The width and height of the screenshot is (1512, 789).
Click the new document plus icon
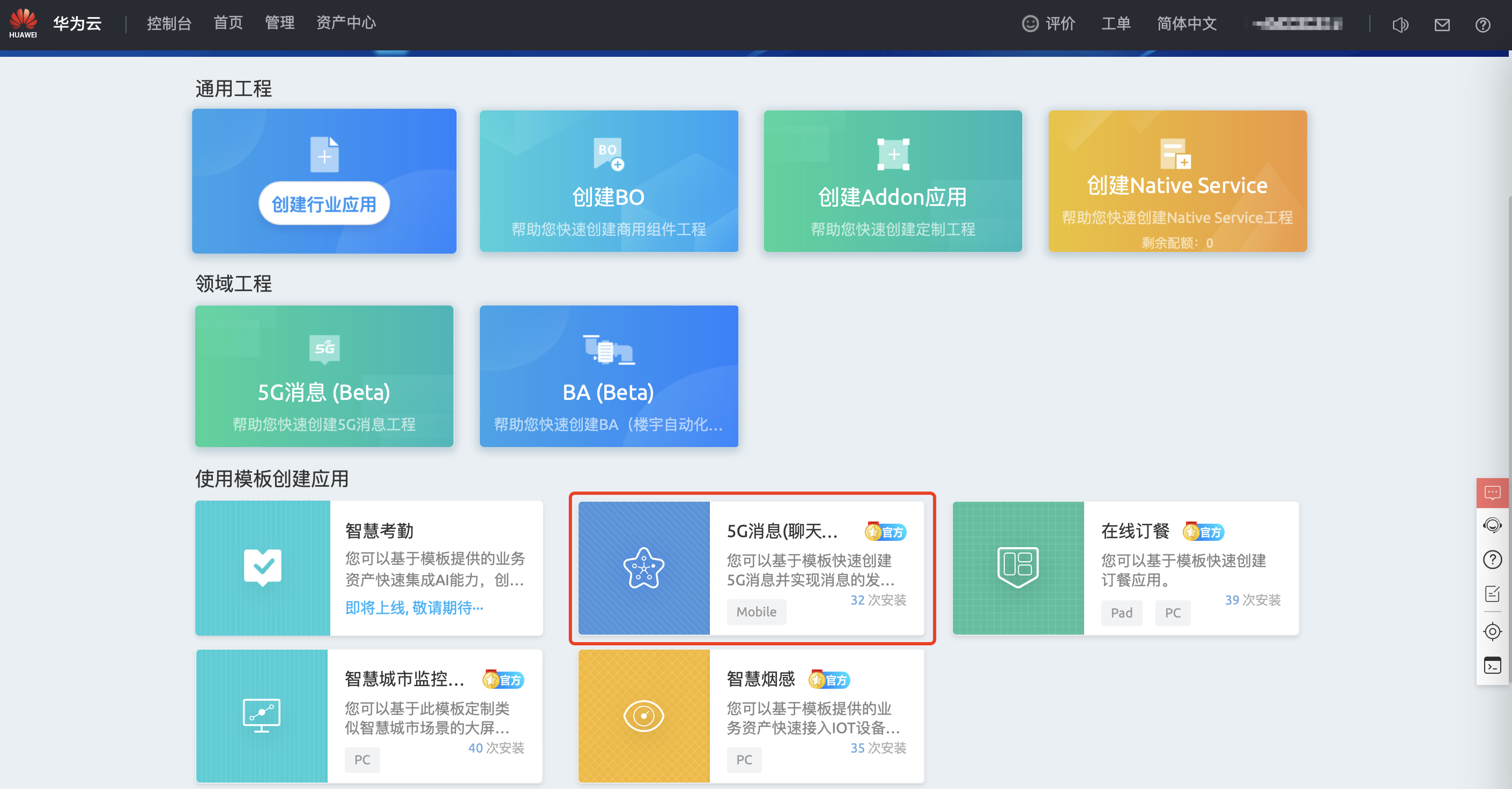tap(324, 155)
